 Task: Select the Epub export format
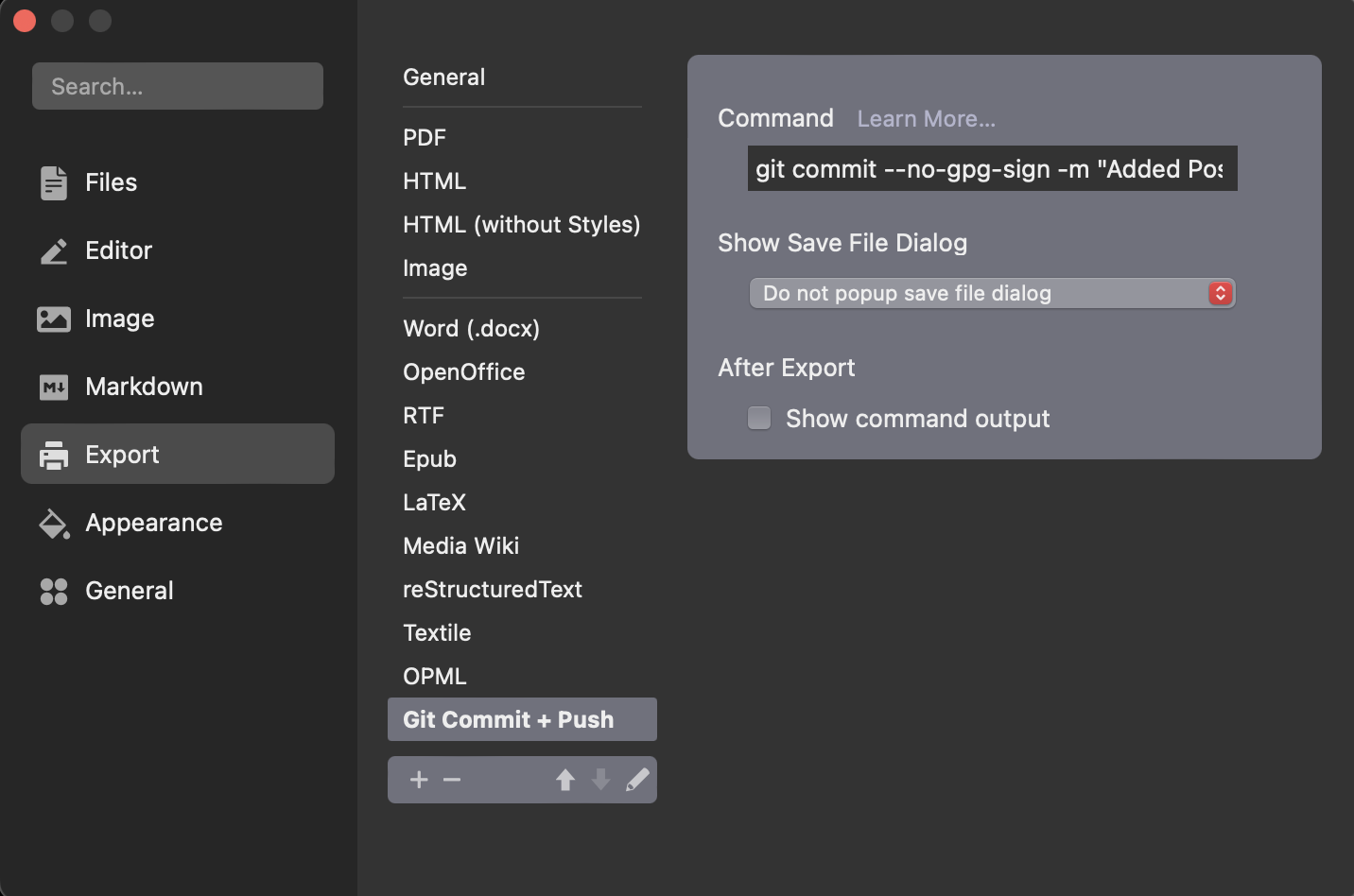click(429, 459)
